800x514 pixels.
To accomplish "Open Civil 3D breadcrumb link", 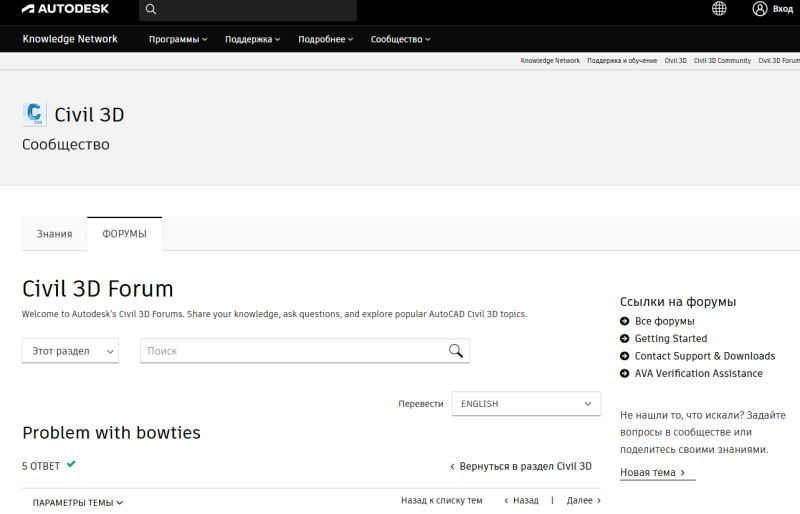I will click(x=676, y=61).
